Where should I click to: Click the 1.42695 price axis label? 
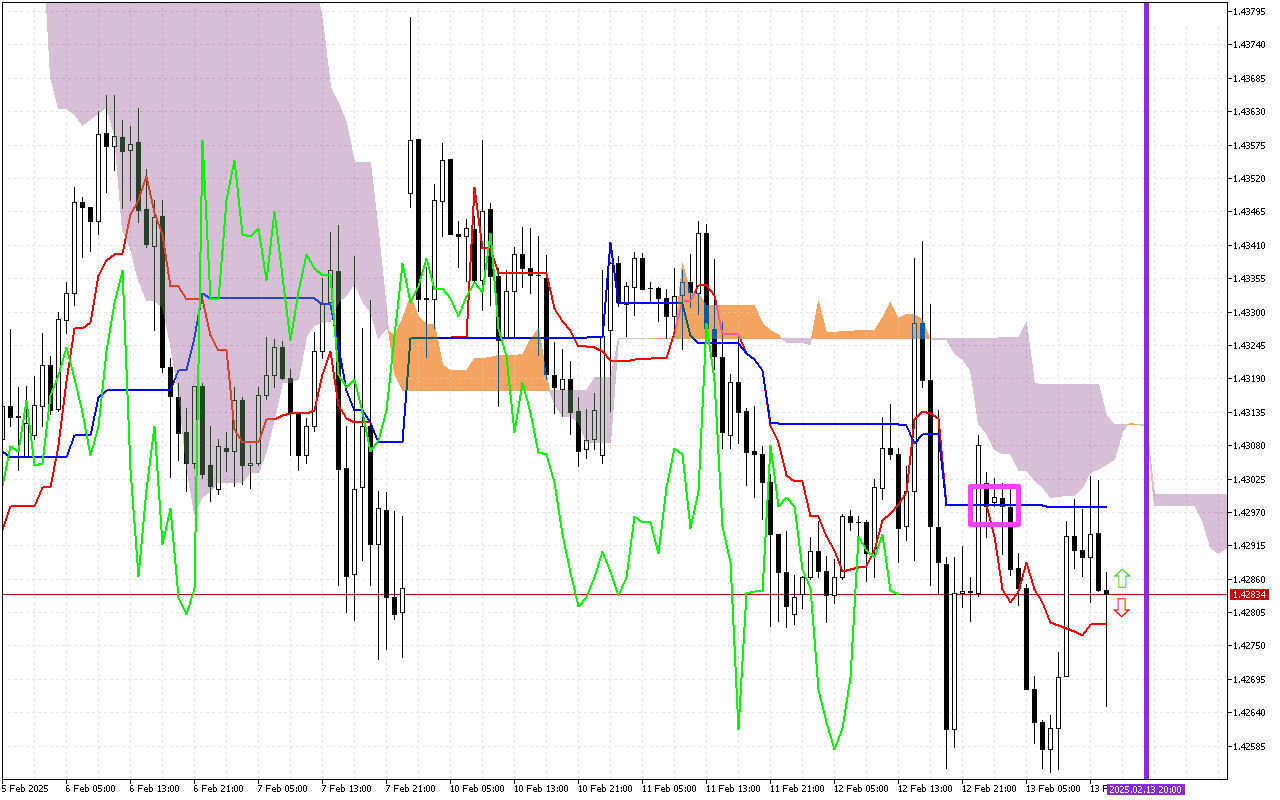pyautogui.click(x=1249, y=680)
